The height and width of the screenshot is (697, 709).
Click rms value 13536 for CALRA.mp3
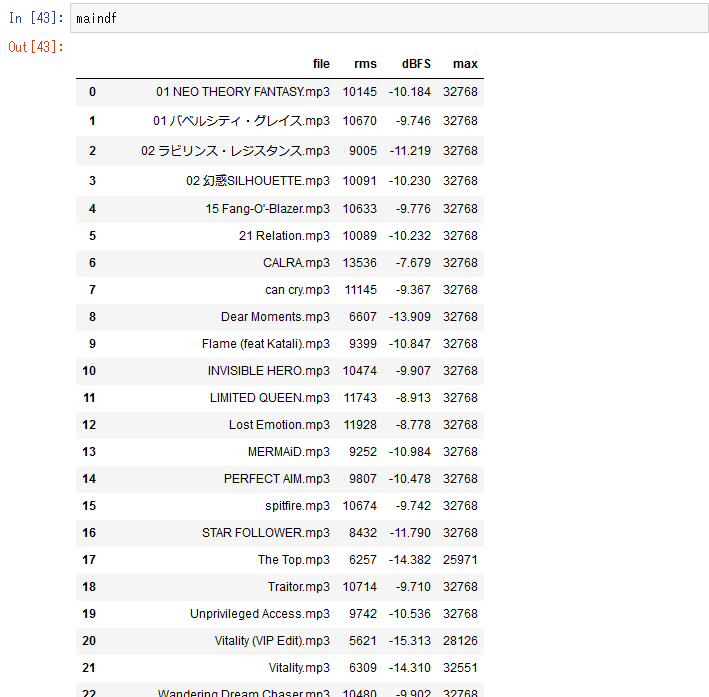359,263
